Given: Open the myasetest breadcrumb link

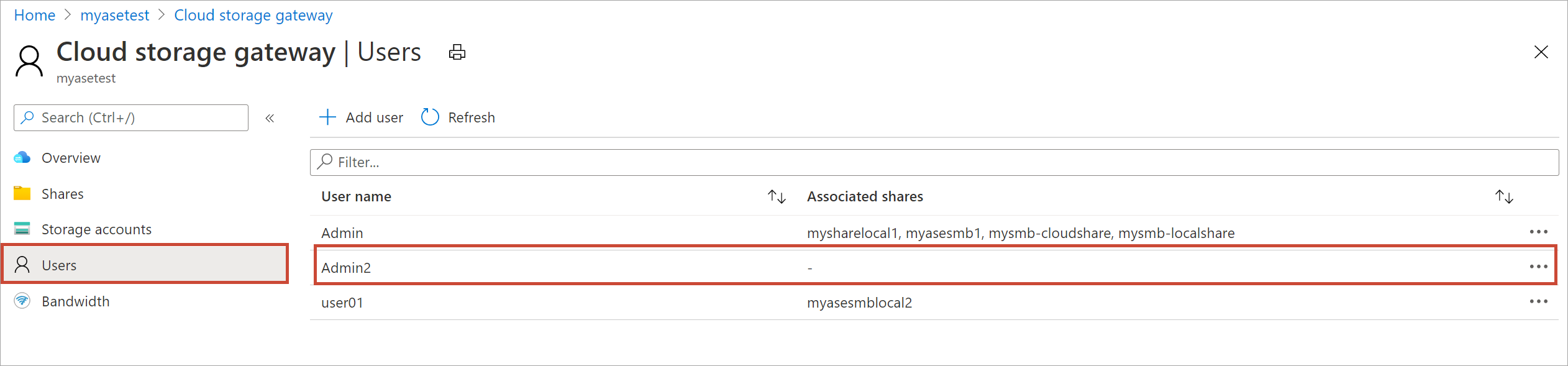Looking at the screenshot, I should click(x=115, y=15).
